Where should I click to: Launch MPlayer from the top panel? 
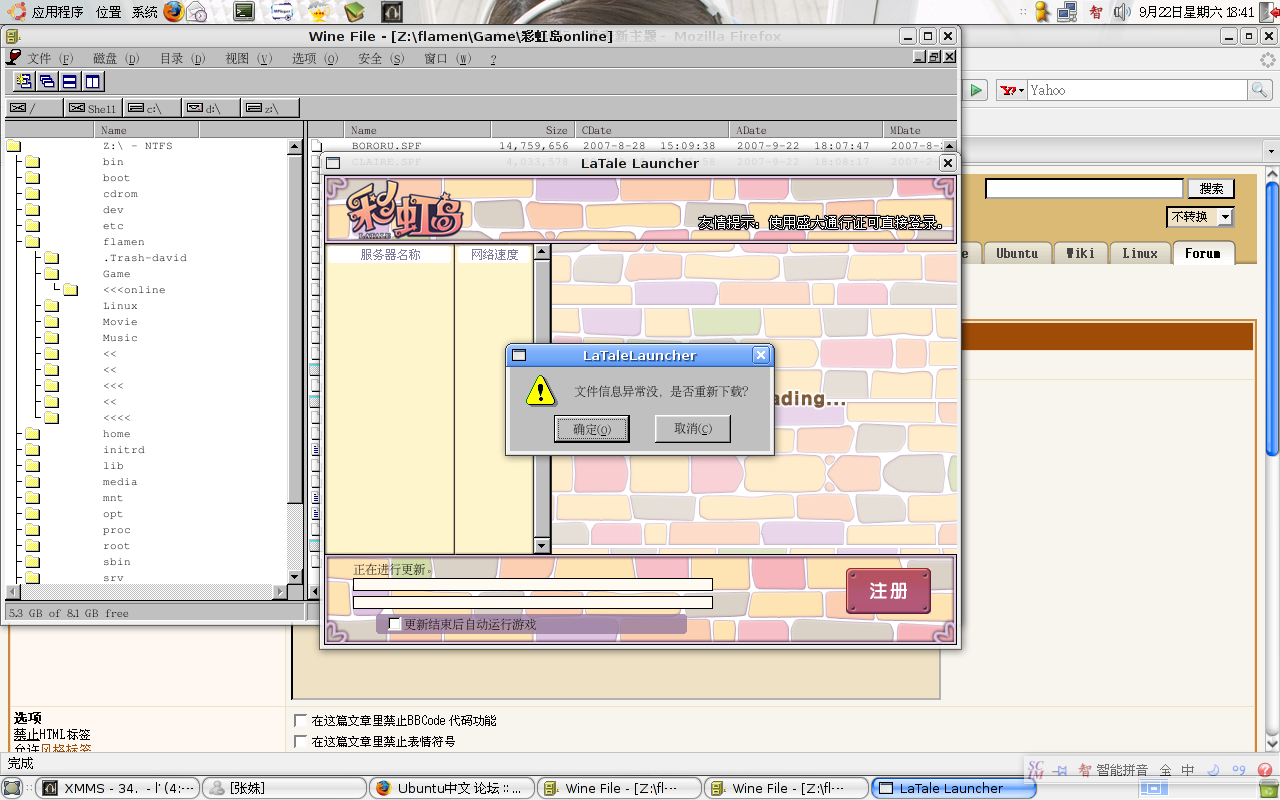pyautogui.click(x=283, y=12)
